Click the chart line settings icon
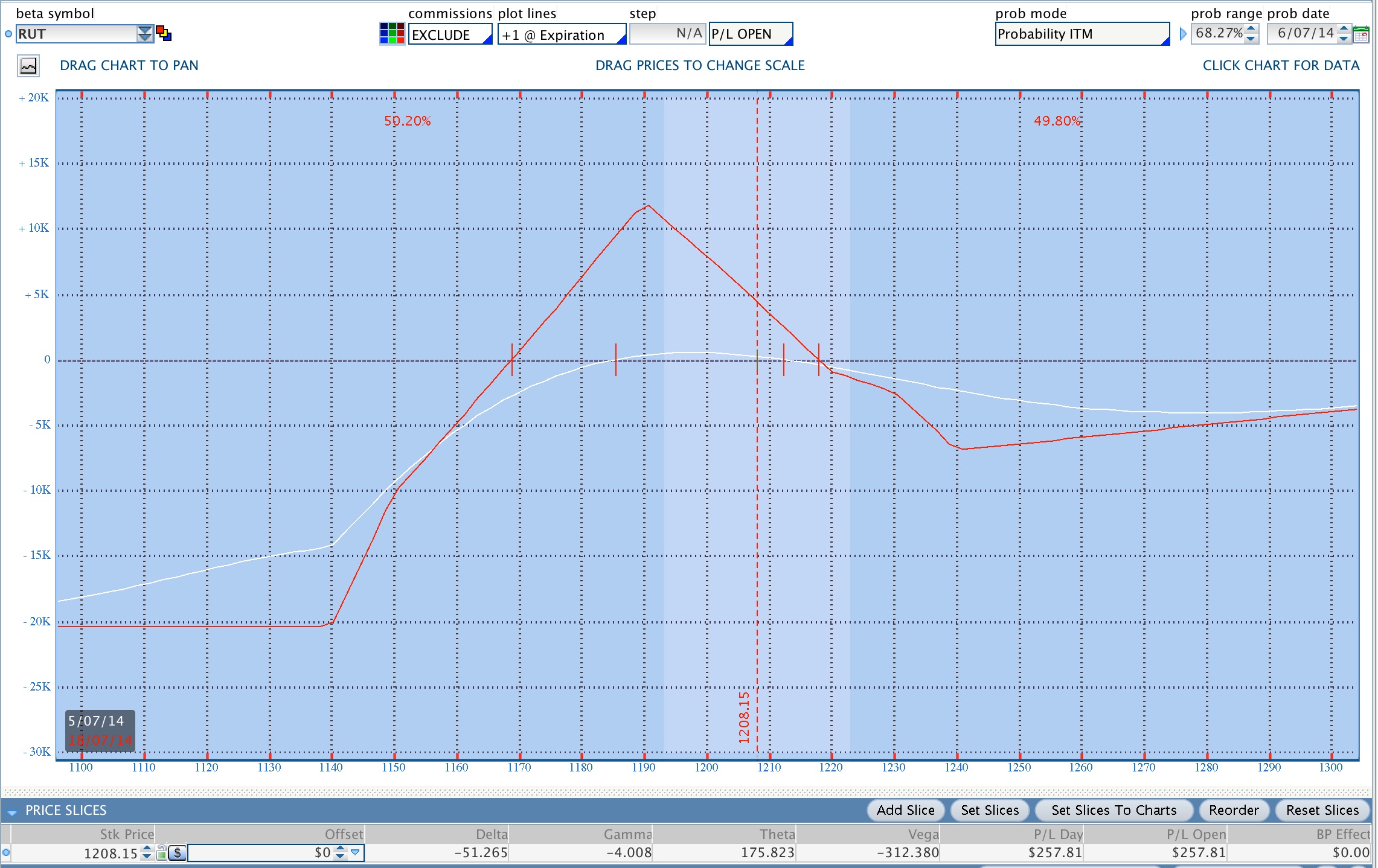1378x868 pixels. click(x=28, y=65)
